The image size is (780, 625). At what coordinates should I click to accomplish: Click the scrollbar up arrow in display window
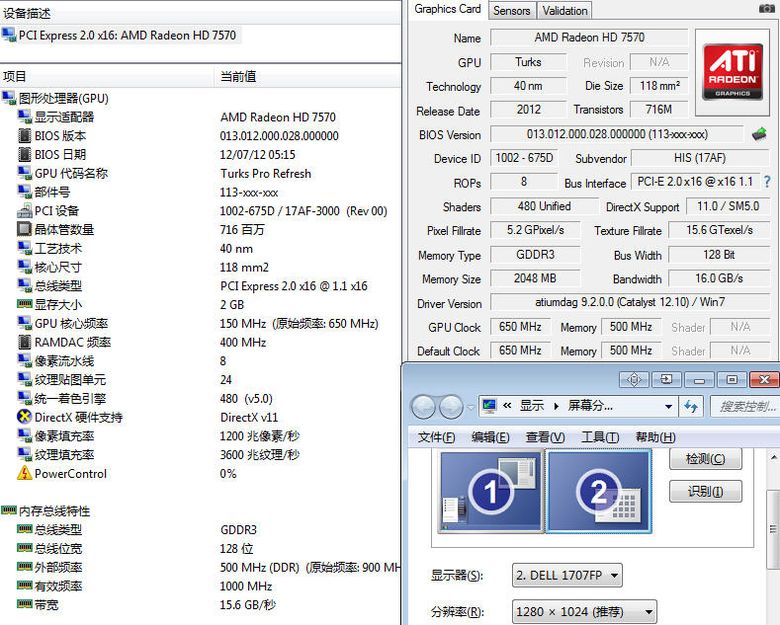point(774,457)
